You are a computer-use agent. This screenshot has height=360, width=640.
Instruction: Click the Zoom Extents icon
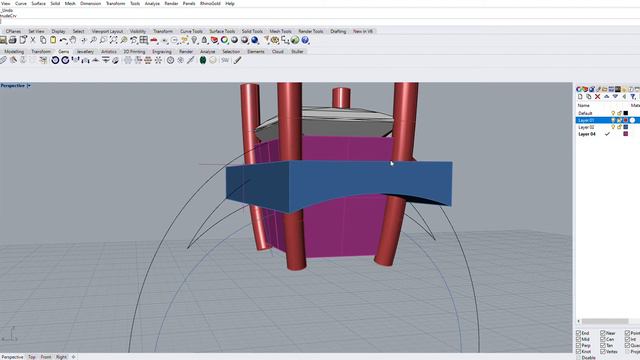pyautogui.click(x=113, y=40)
